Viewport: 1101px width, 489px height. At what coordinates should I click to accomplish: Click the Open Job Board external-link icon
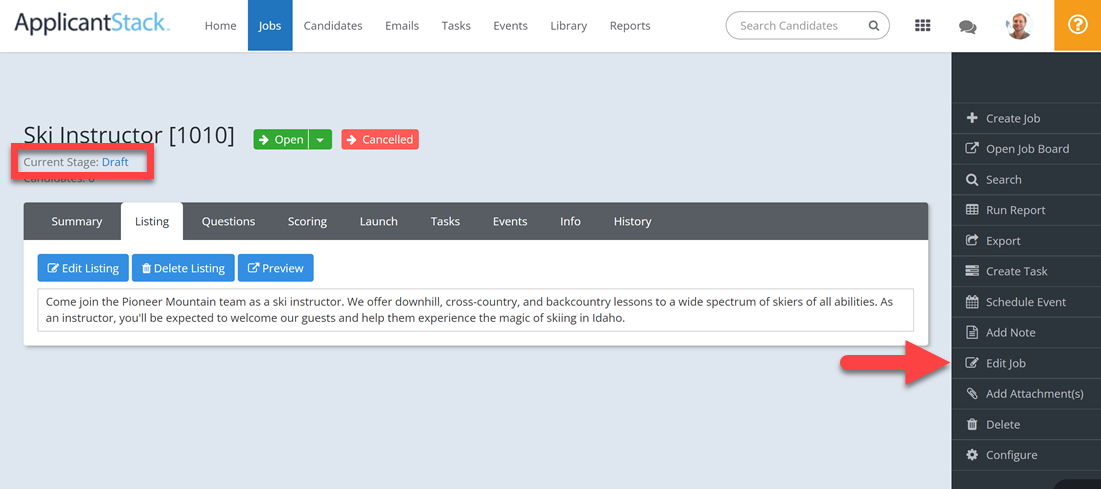972,148
